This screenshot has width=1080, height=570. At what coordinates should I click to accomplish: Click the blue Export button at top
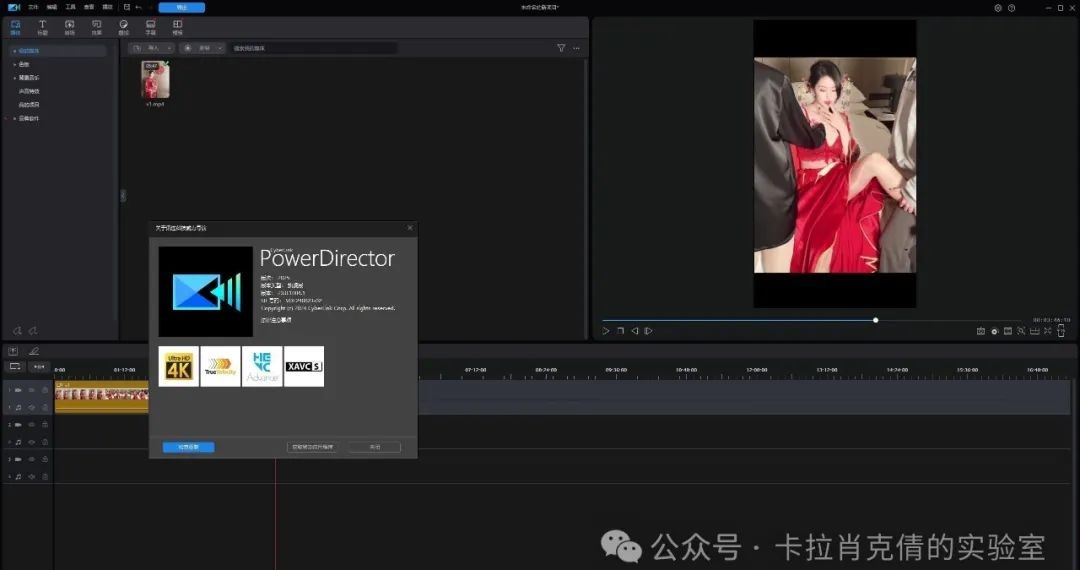point(181,7)
